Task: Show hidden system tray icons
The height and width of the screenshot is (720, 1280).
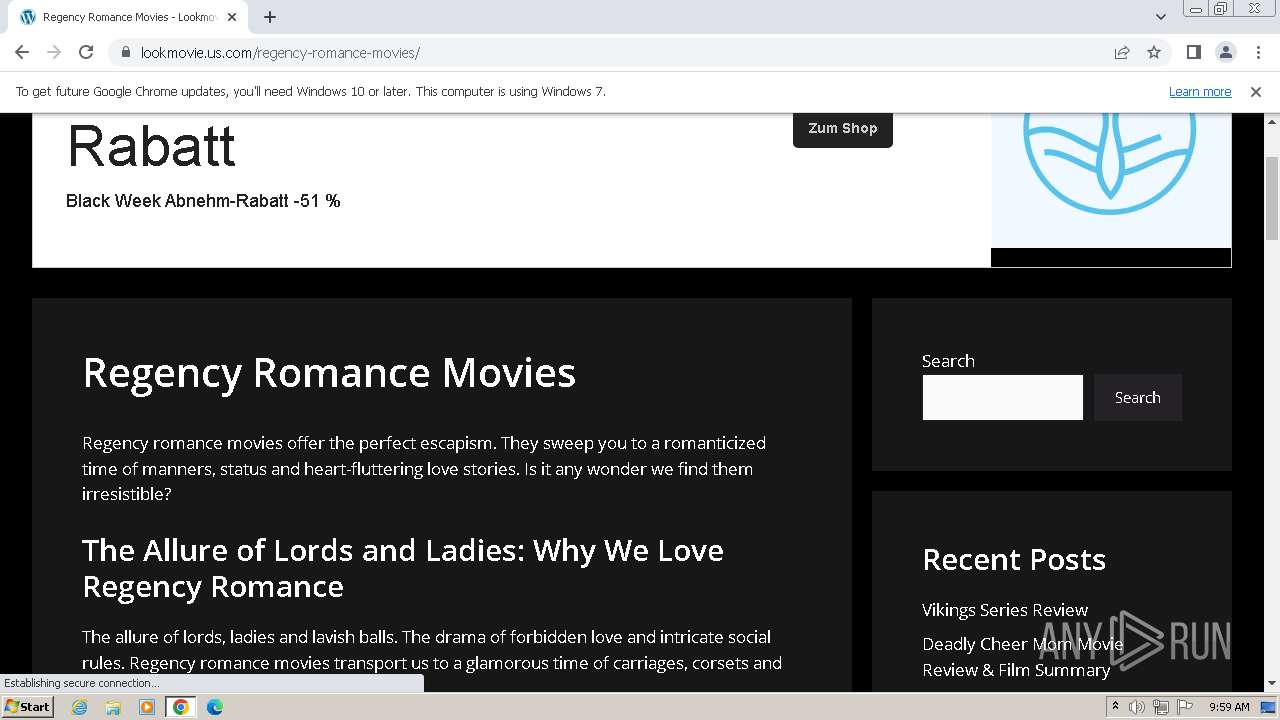Action: [1115, 707]
